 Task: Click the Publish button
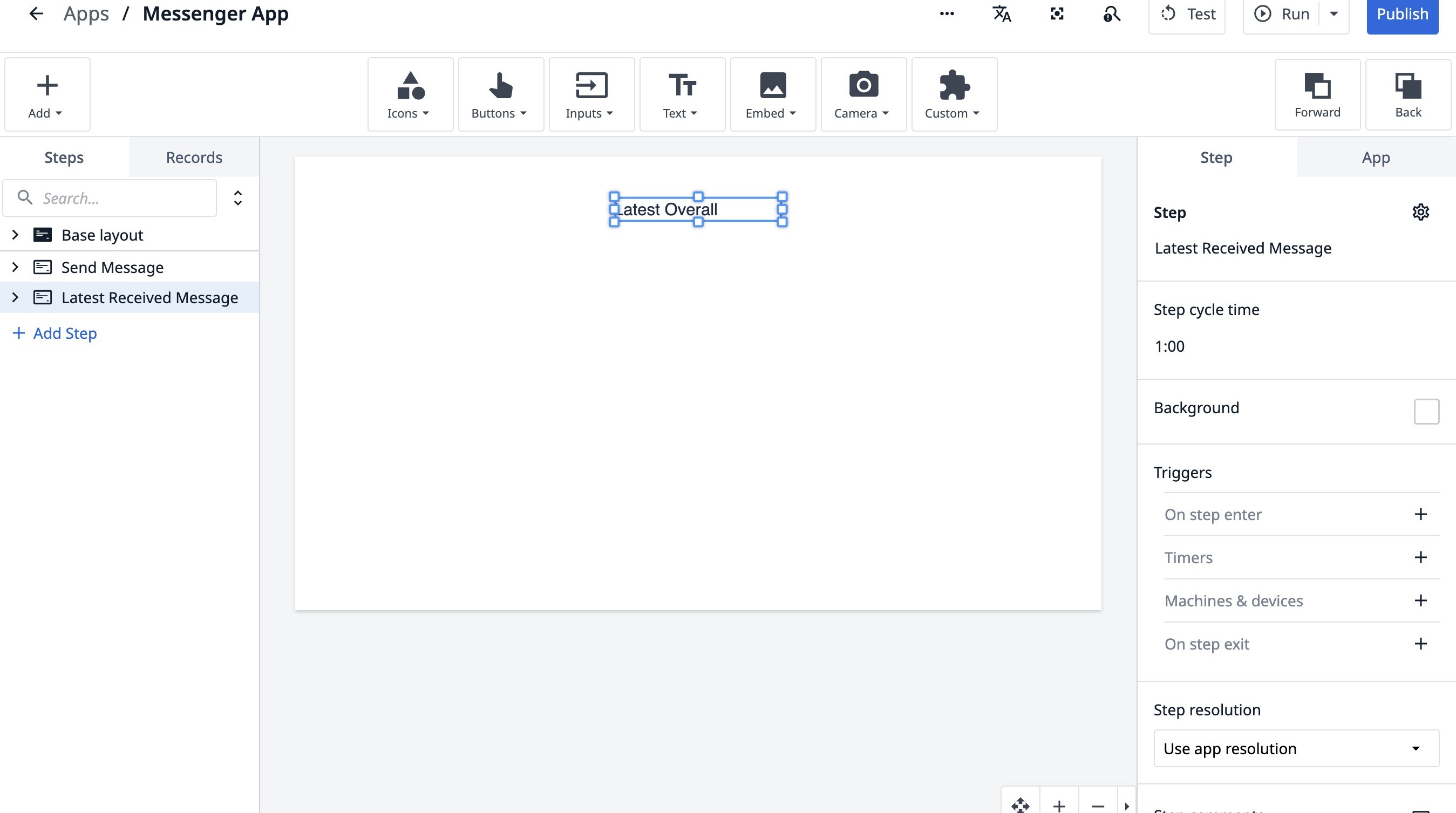1401,13
